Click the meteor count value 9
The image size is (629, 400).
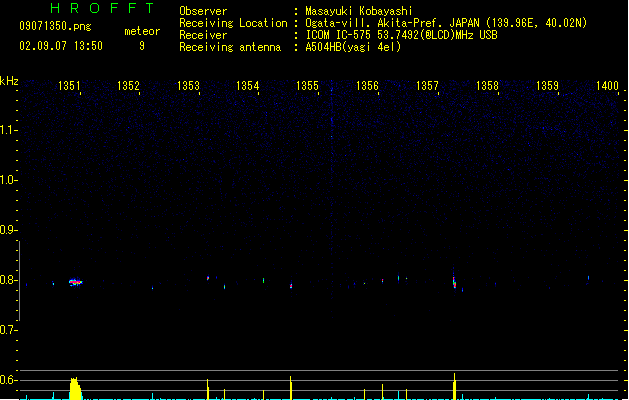(142, 46)
